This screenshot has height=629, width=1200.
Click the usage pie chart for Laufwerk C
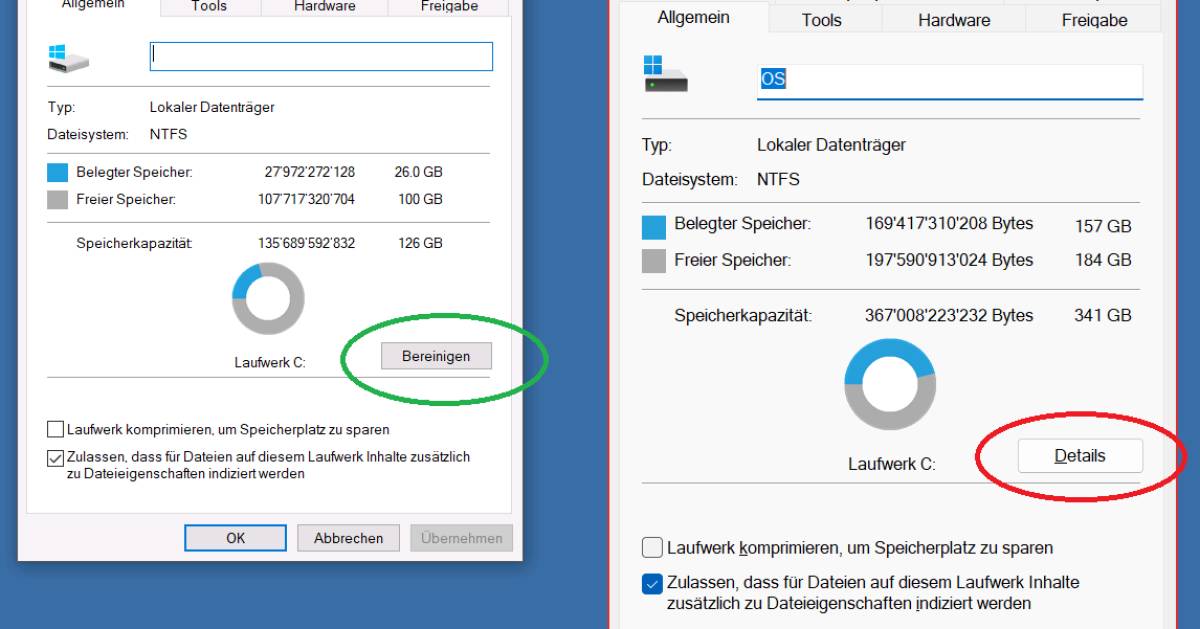click(267, 297)
